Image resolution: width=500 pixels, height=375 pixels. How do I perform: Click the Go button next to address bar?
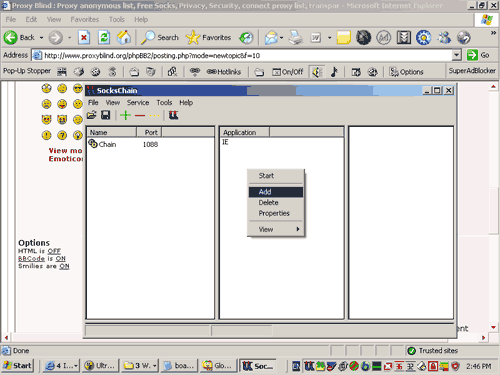[x=478, y=55]
